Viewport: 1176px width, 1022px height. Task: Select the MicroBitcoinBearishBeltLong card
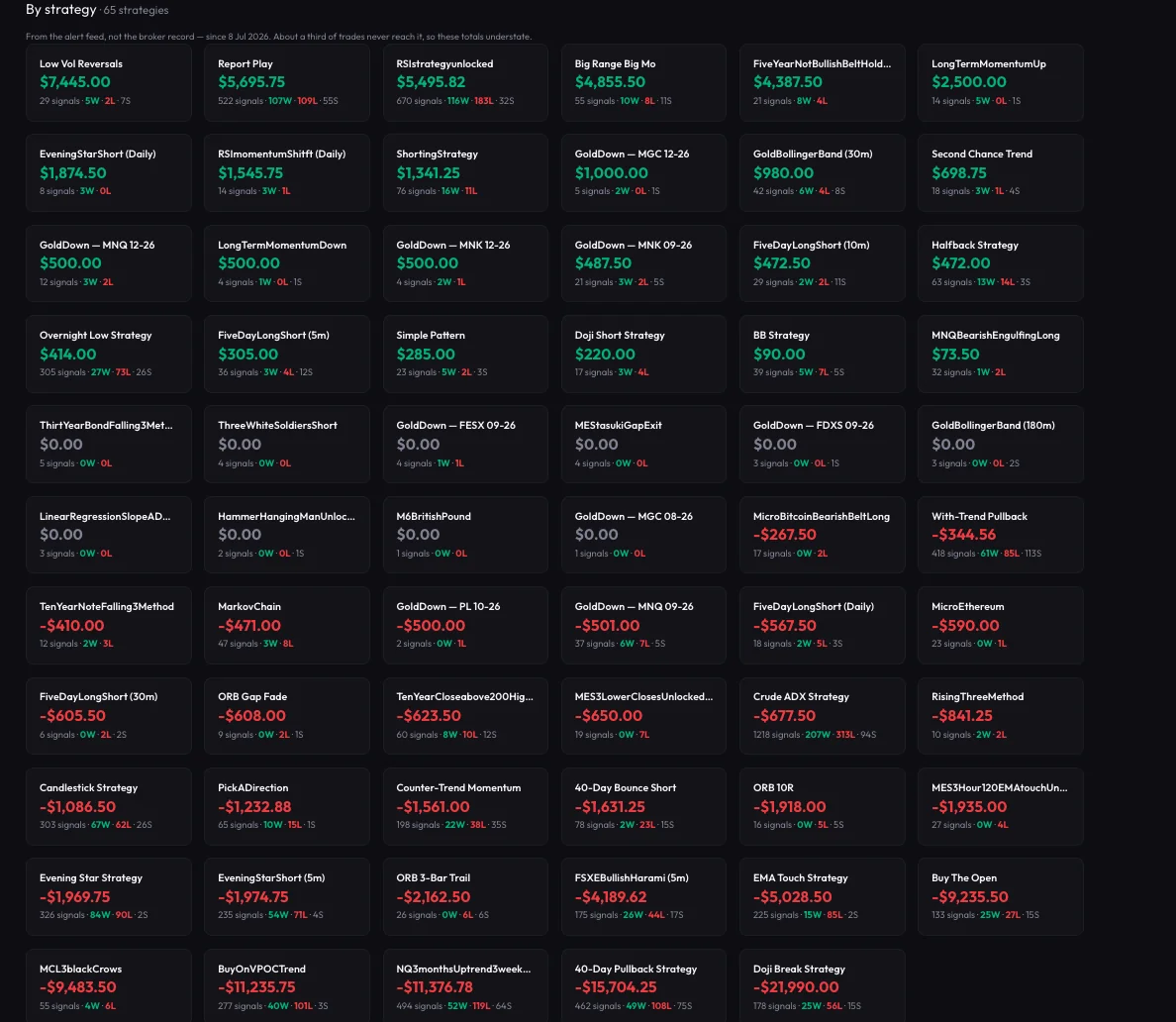coord(822,535)
